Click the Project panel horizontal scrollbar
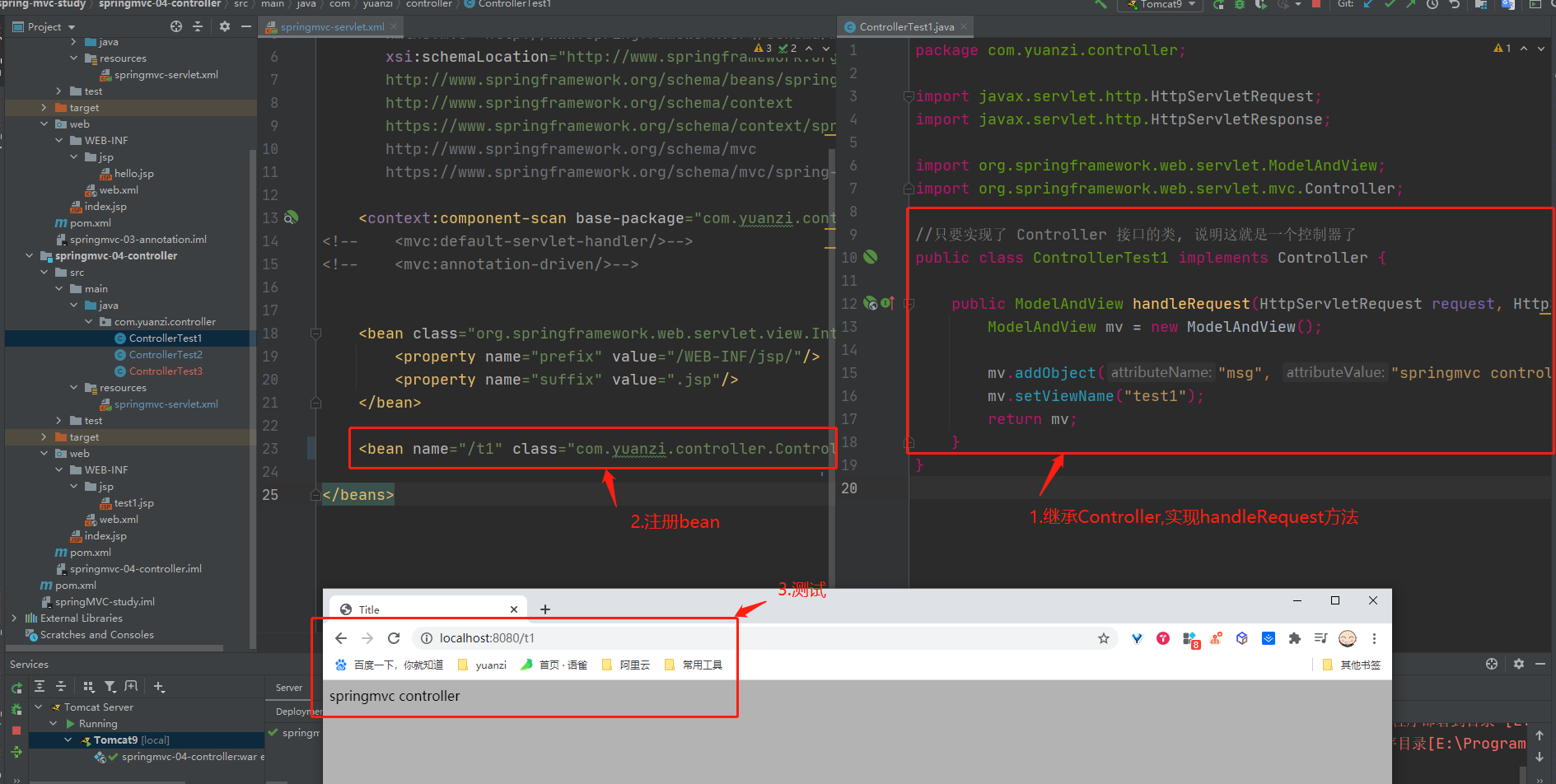Viewport: 1556px width, 784px height. click(x=114, y=648)
